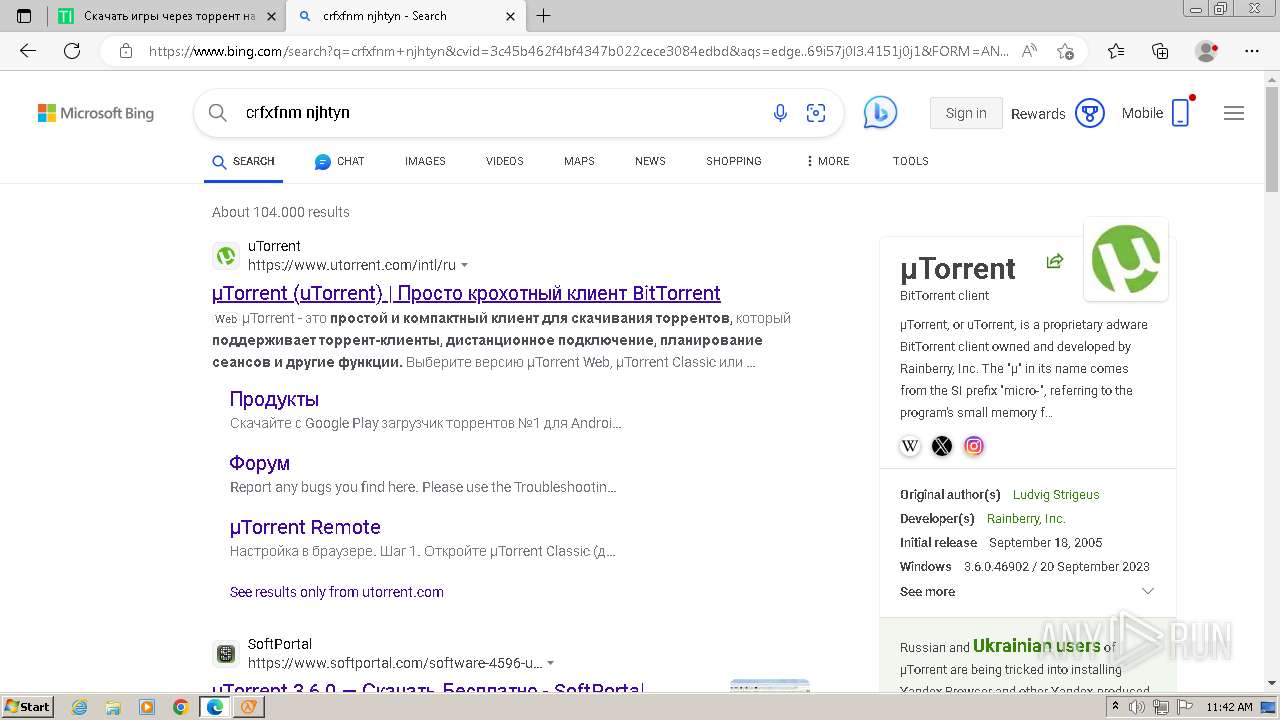Click the Mobile phone icon

(1181, 113)
